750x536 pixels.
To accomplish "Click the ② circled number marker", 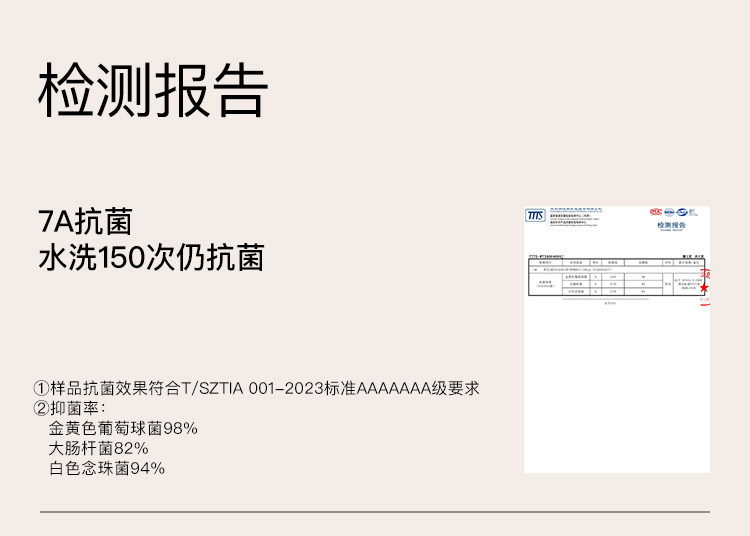I will (x=41, y=408).
